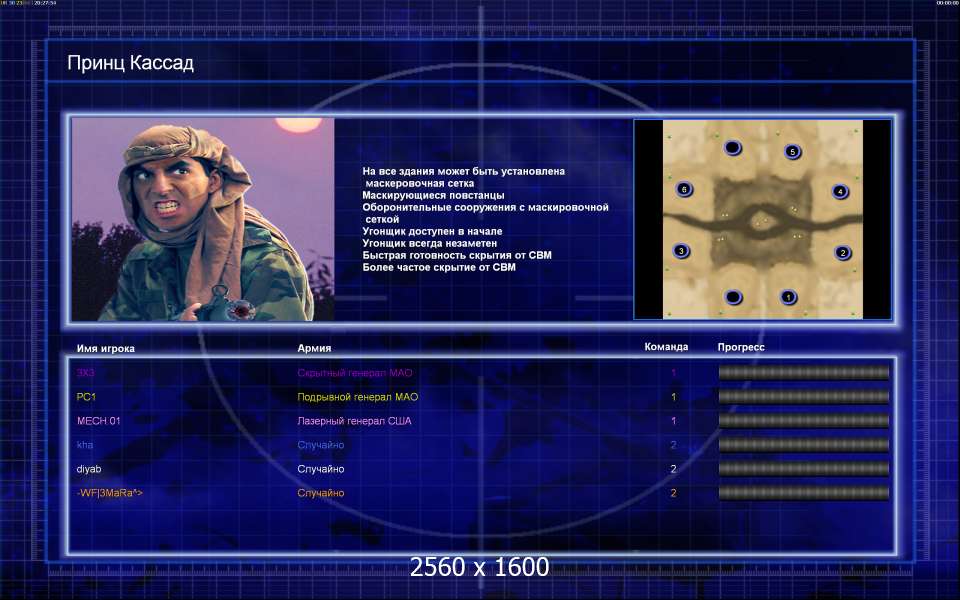Click the loading progress bar for PC1
Screen dimensions: 960x600
coord(803,397)
